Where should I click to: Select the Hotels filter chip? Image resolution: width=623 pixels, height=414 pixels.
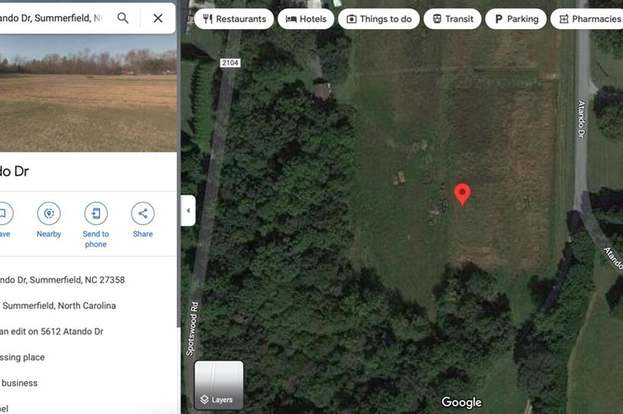(x=306, y=19)
